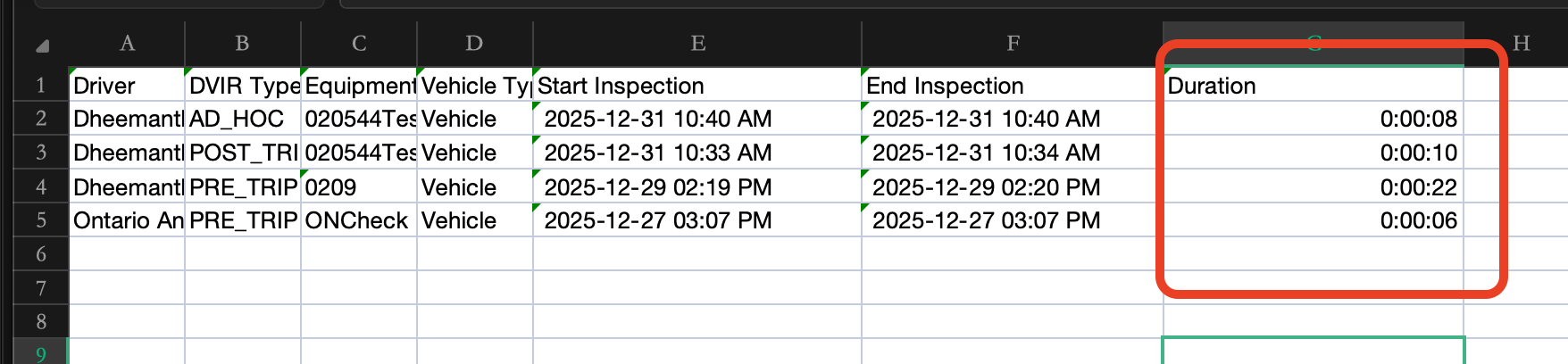Image resolution: width=1568 pixels, height=364 pixels.
Task: Select the cell containing 0:00:08
Action: (x=1314, y=119)
